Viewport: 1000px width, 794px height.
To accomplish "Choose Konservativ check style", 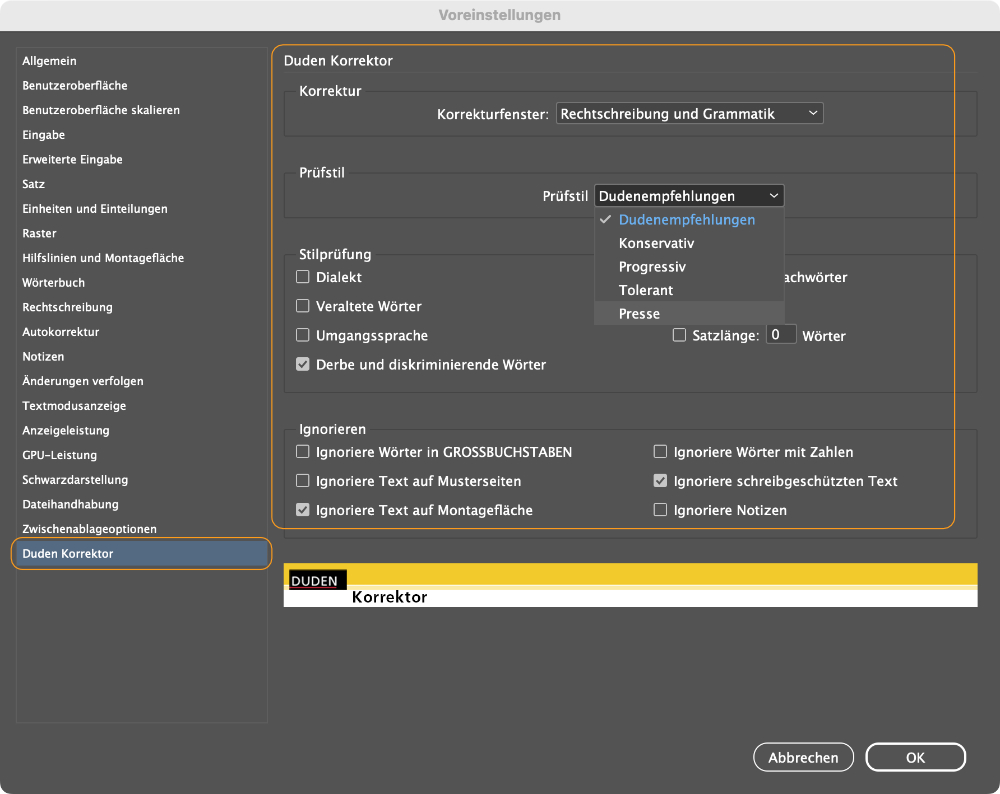I will [x=689, y=243].
